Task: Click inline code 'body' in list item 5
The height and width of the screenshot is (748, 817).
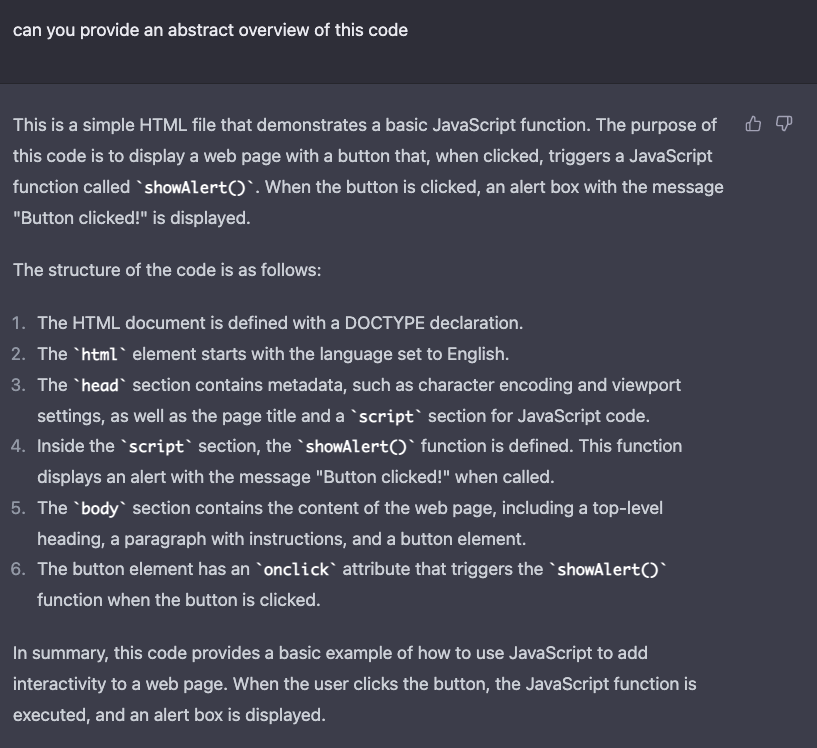Action: point(100,508)
